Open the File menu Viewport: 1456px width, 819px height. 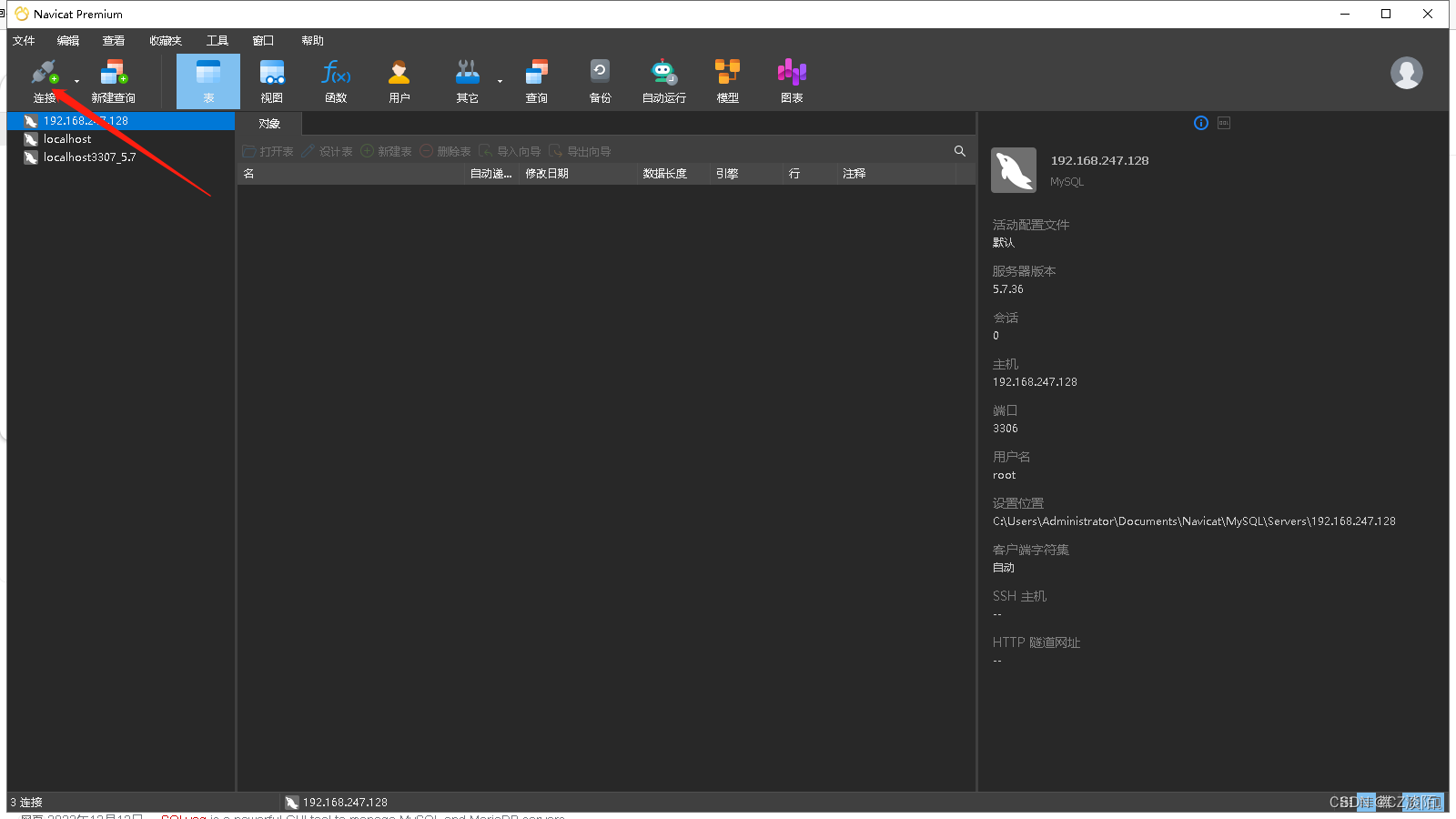pyautogui.click(x=24, y=41)
